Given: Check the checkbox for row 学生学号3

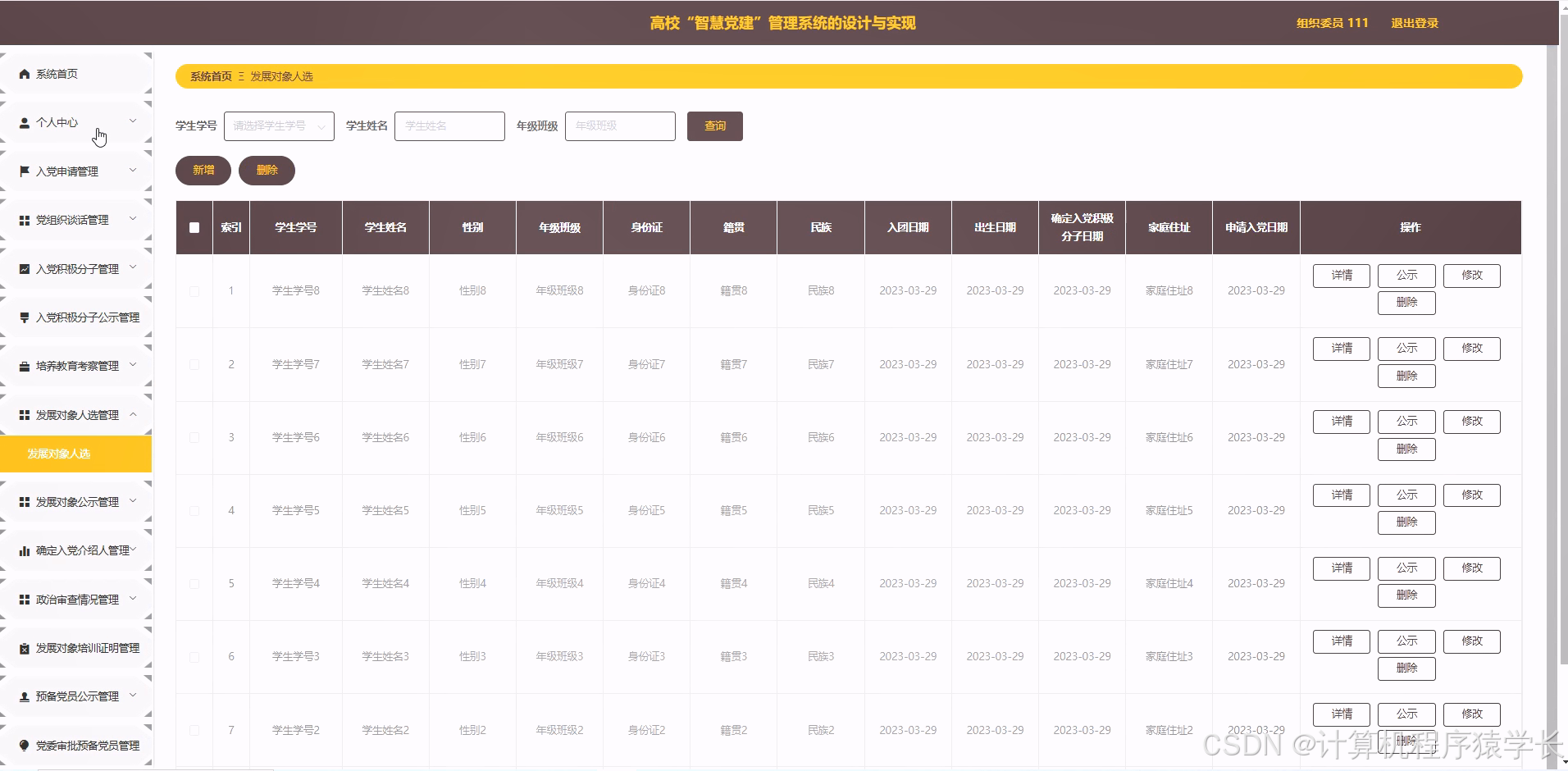Looking at the screenshot, I should click(x=194, y=657).
